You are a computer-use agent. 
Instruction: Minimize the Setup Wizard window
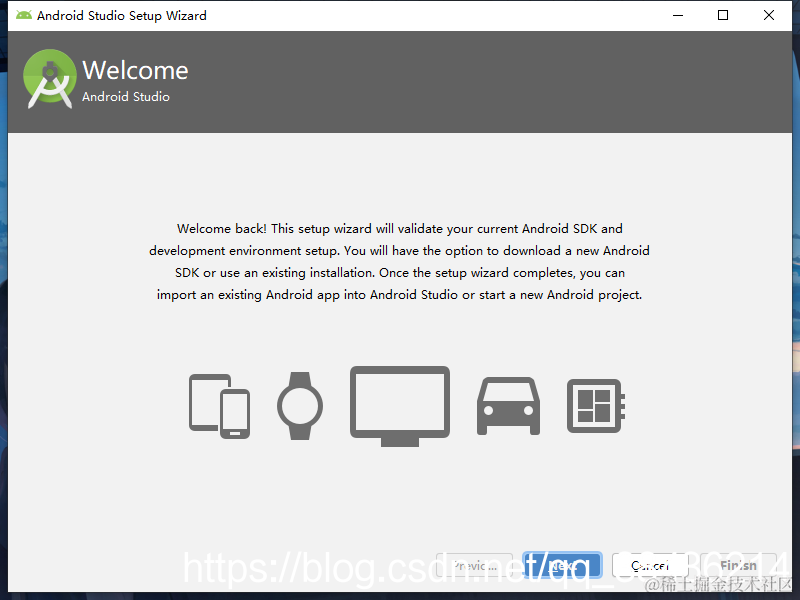tap(678, 15)
